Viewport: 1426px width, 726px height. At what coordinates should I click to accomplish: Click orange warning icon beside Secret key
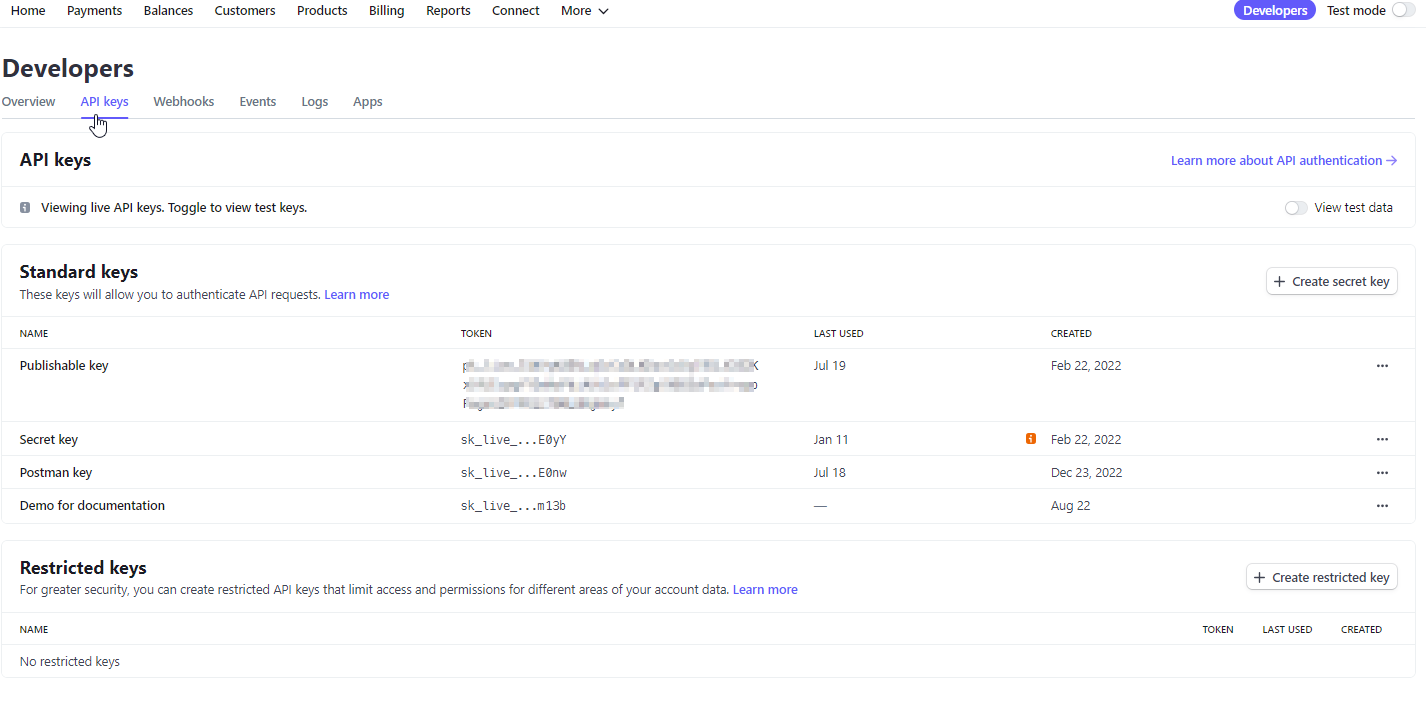(1030, 439)
